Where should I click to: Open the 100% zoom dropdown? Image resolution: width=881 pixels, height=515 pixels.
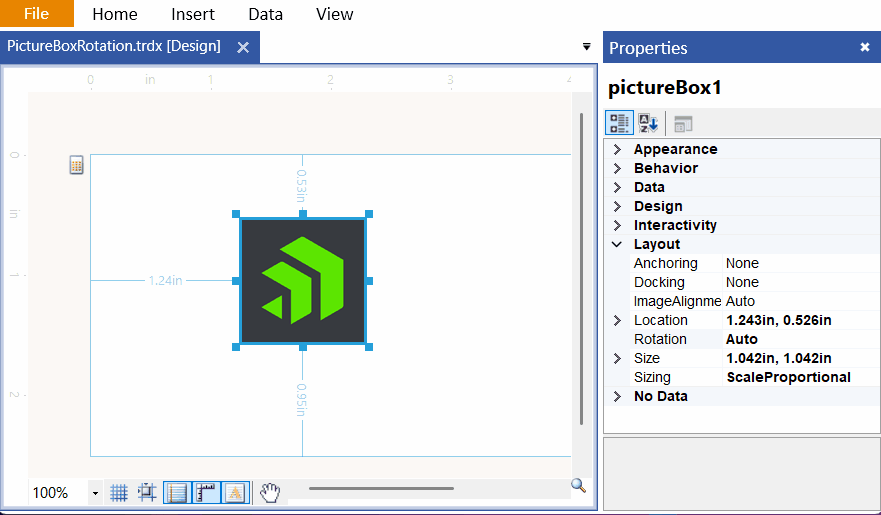(x=95, y=494)
